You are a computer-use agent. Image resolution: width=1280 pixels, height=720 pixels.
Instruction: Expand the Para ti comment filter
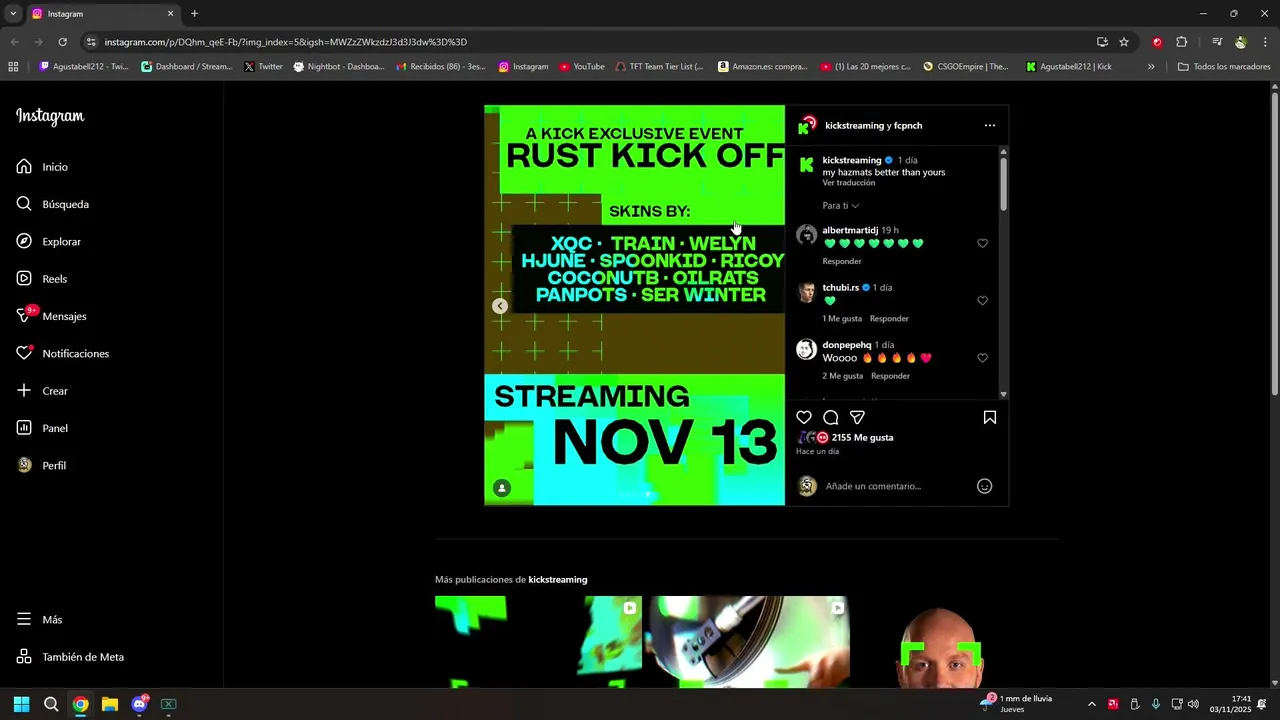click(x=841, y=206)
